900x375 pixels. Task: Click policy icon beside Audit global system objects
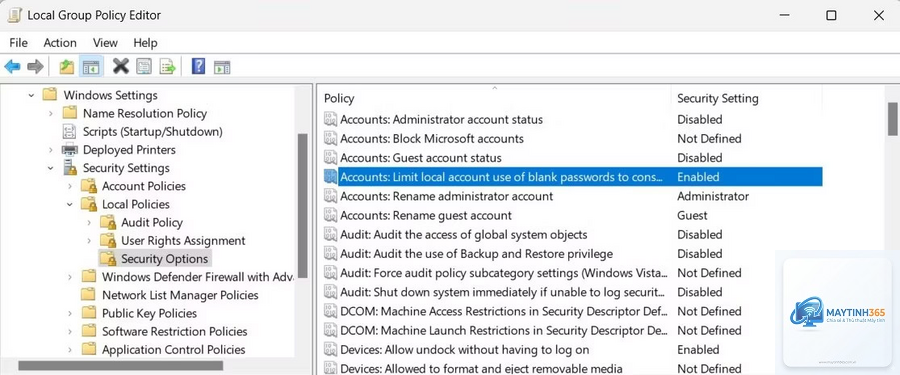[330, 234]
